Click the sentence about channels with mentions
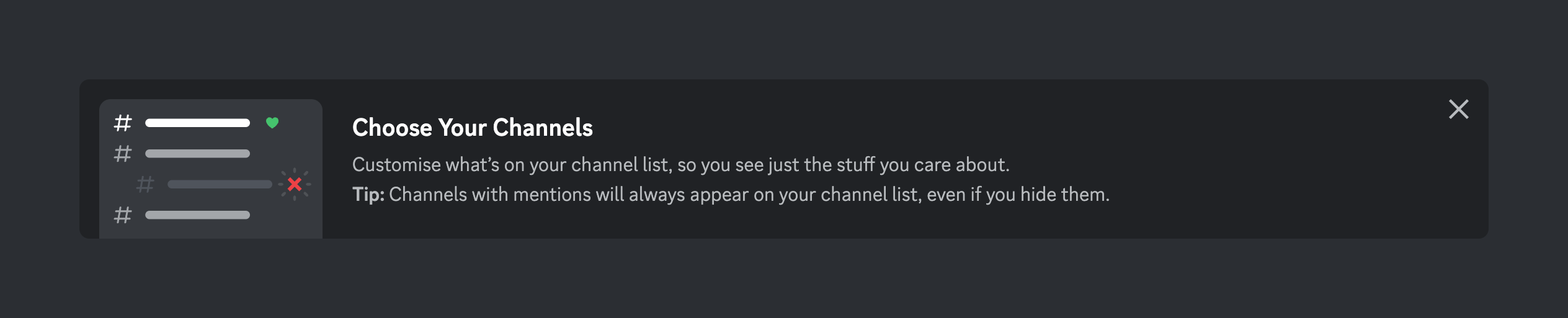1568x318 pixels. tap(749, 195)
